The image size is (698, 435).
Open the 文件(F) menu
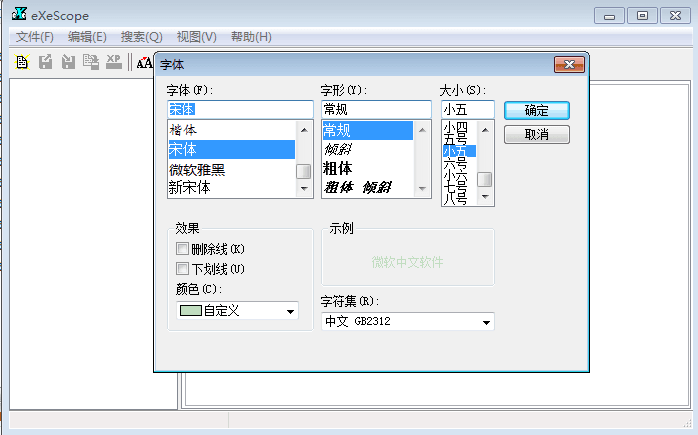click(35, 37)
